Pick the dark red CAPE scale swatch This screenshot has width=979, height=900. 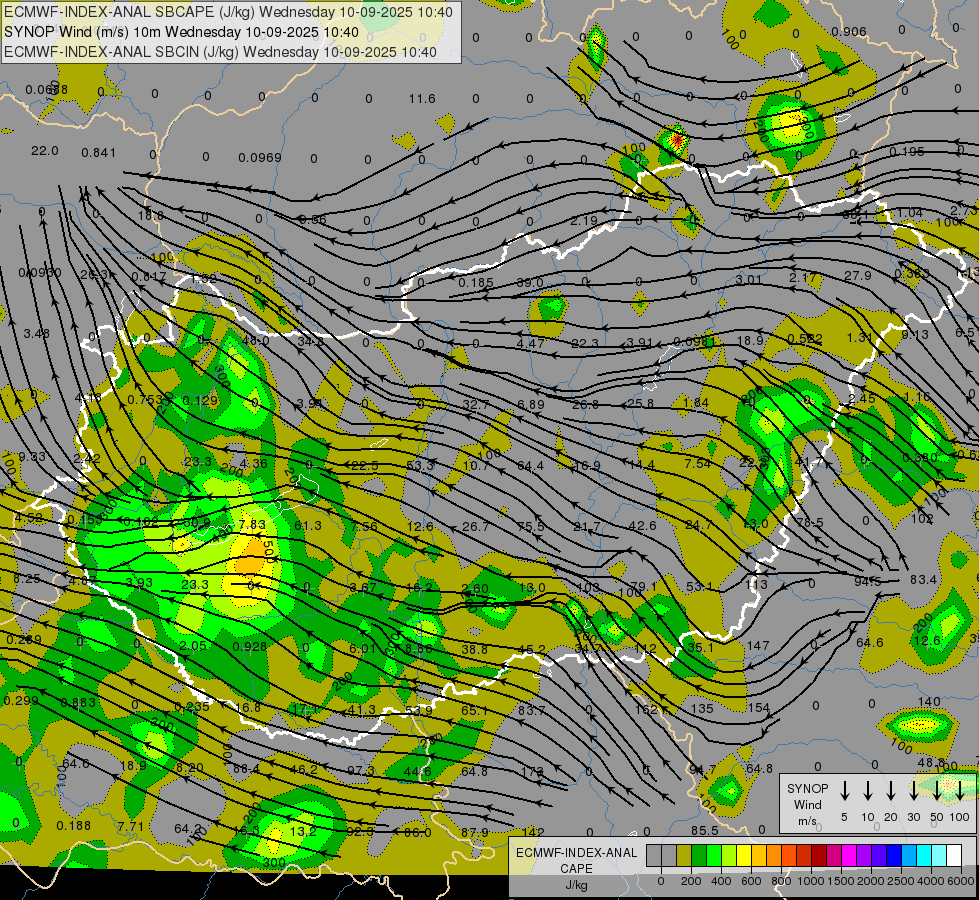[x=819, y=856]
